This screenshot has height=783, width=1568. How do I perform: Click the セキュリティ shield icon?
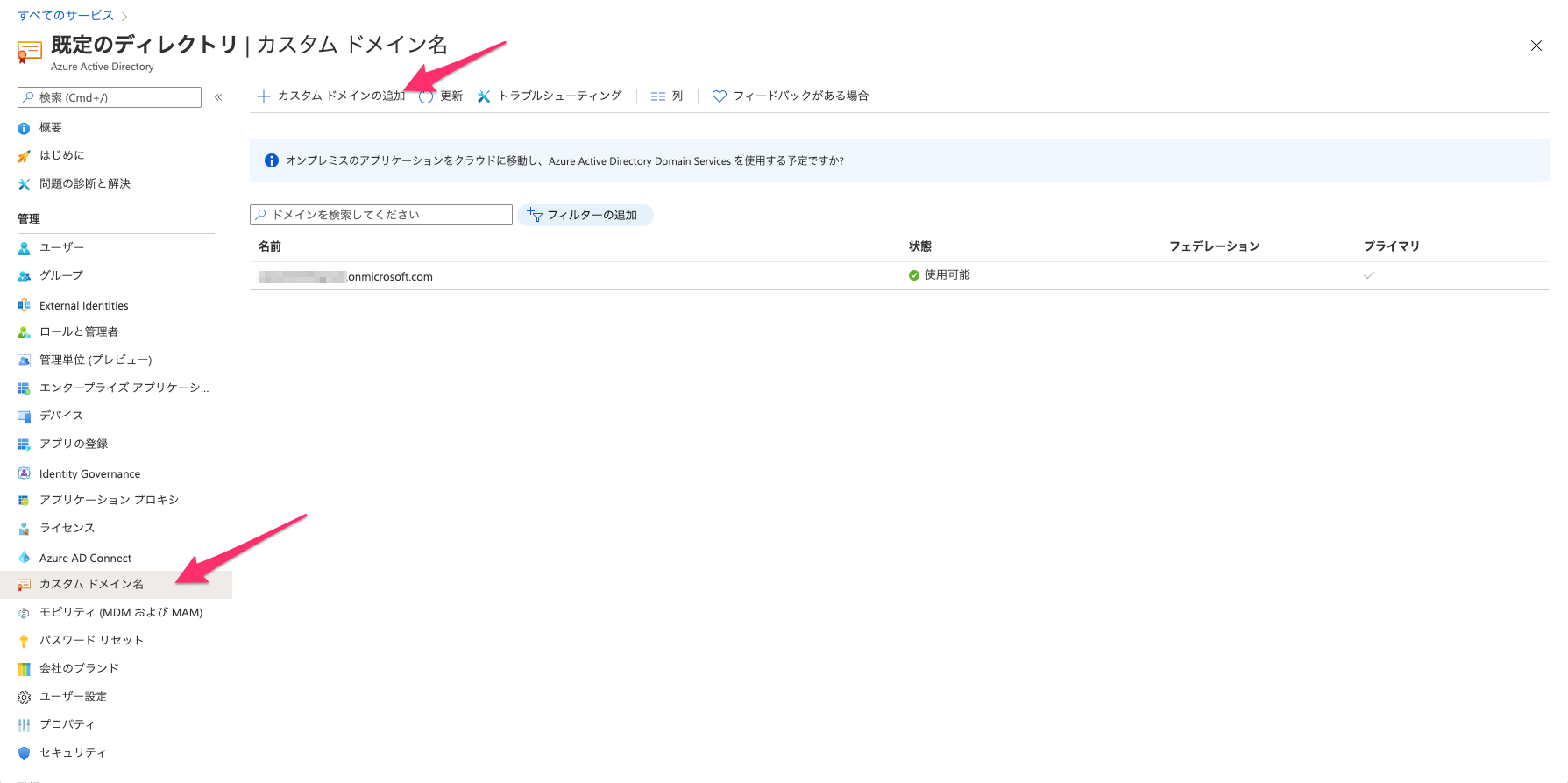24,753
